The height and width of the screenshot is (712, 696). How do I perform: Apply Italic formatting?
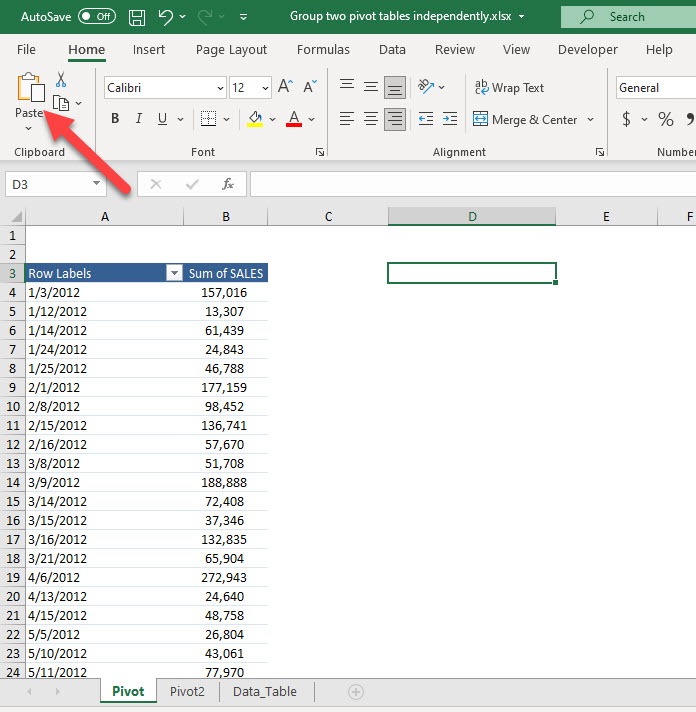139,119
